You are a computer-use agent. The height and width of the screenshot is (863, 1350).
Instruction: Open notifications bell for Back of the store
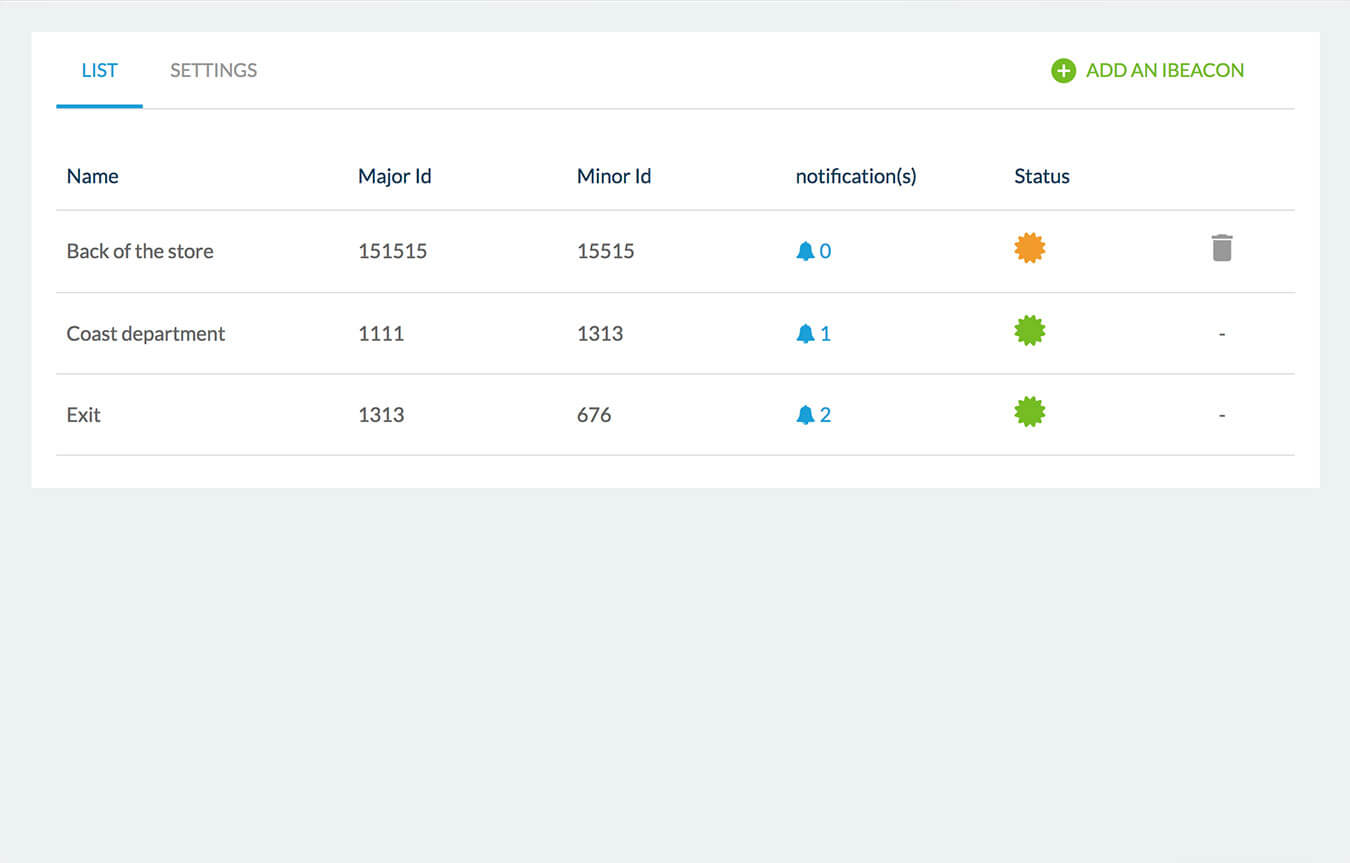point(805,251)
